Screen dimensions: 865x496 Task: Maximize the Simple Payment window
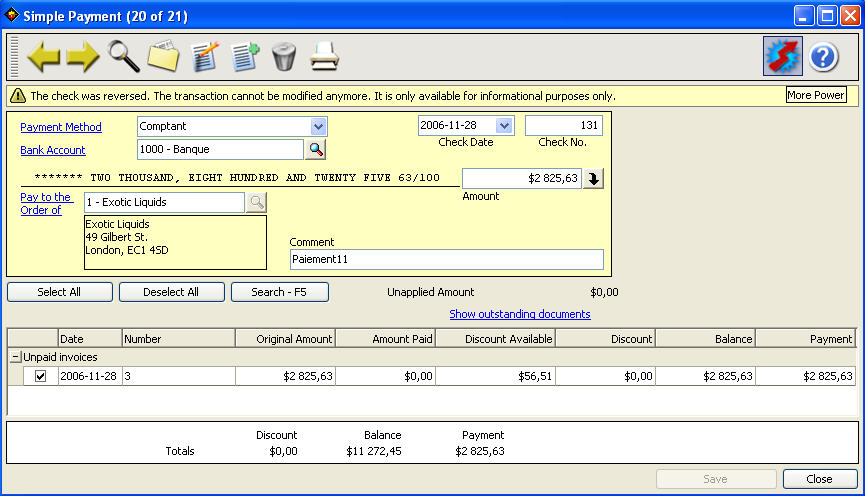pos(827,15)
